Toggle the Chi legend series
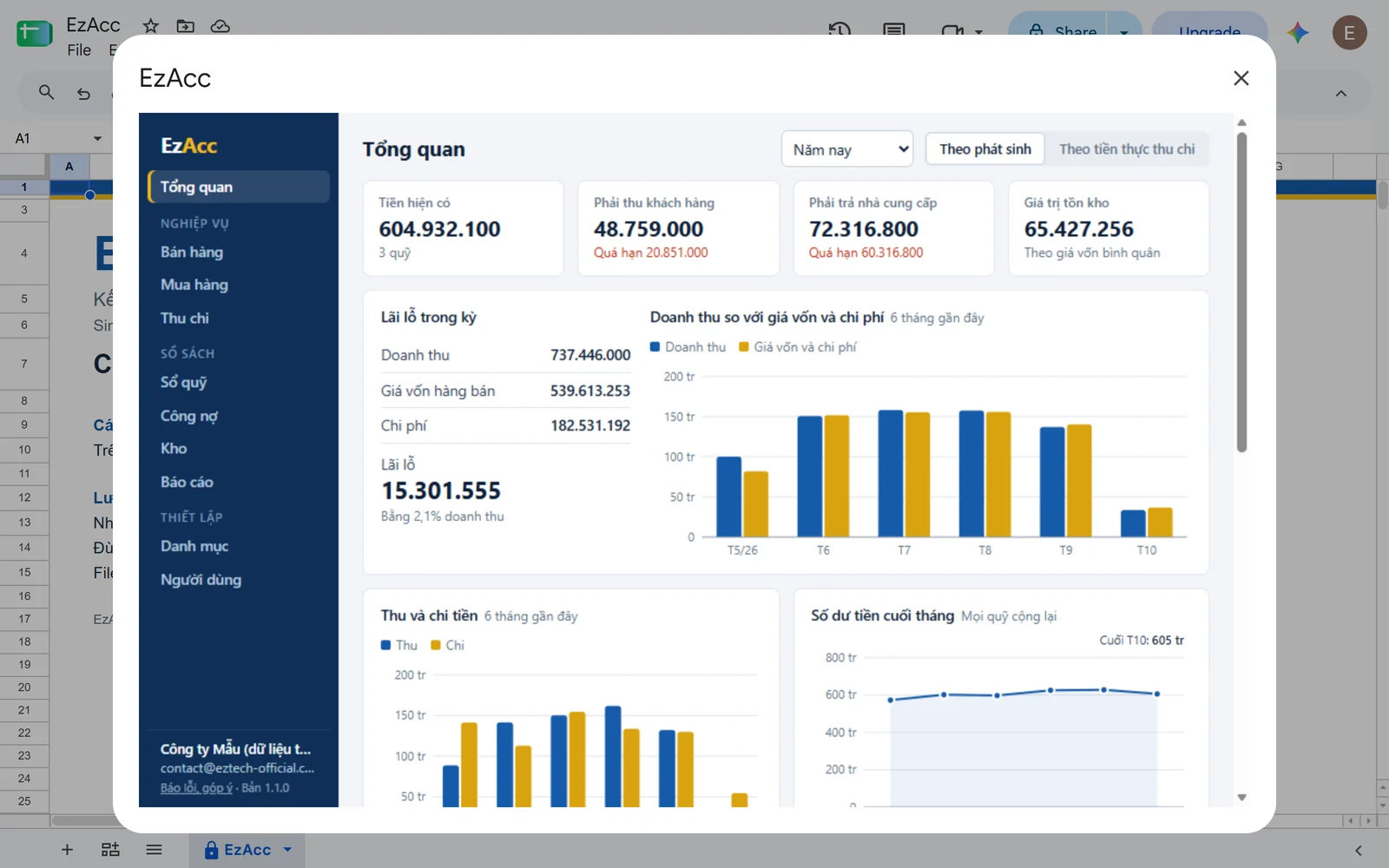1389x868 pixels. pos(447,645)
